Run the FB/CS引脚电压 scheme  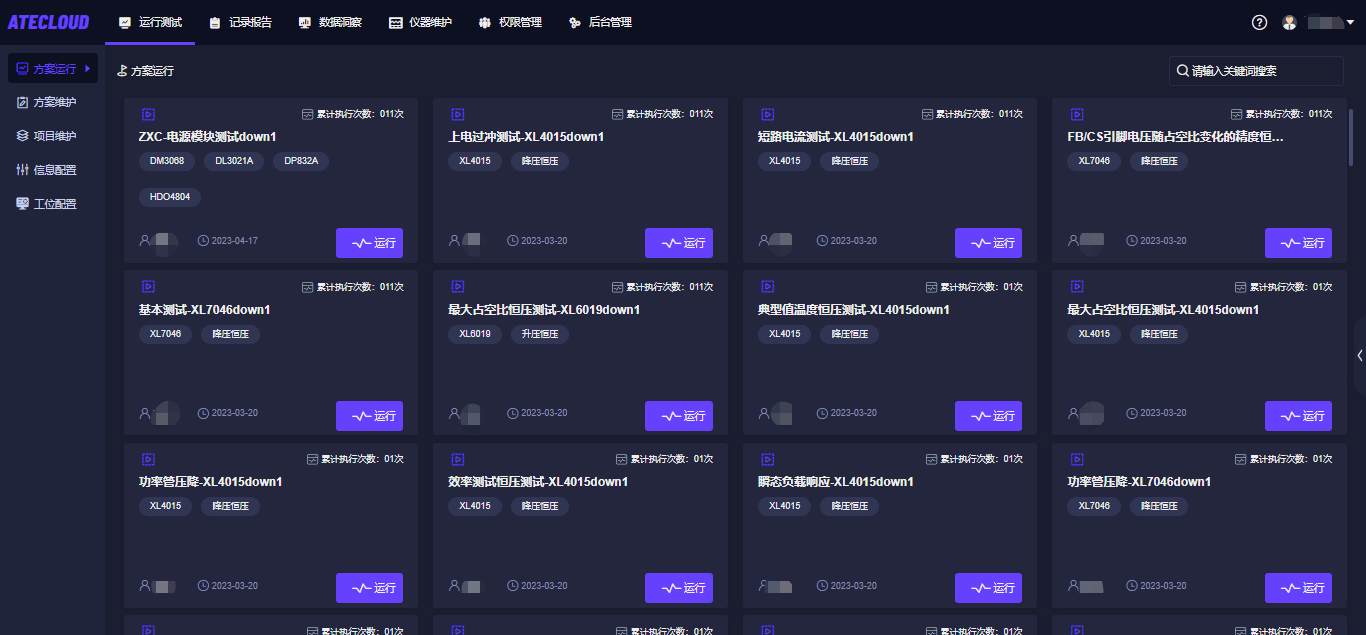point(1298,243)
